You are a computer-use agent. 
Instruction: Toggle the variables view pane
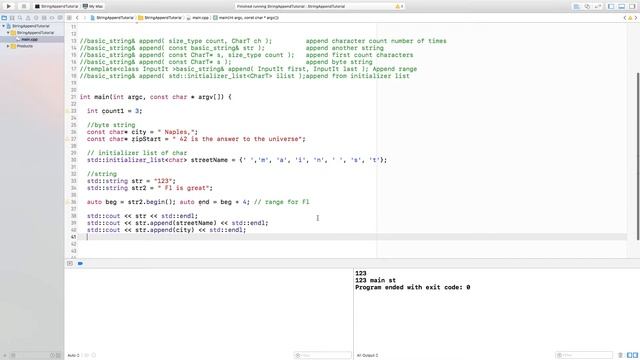coord(630,356)
